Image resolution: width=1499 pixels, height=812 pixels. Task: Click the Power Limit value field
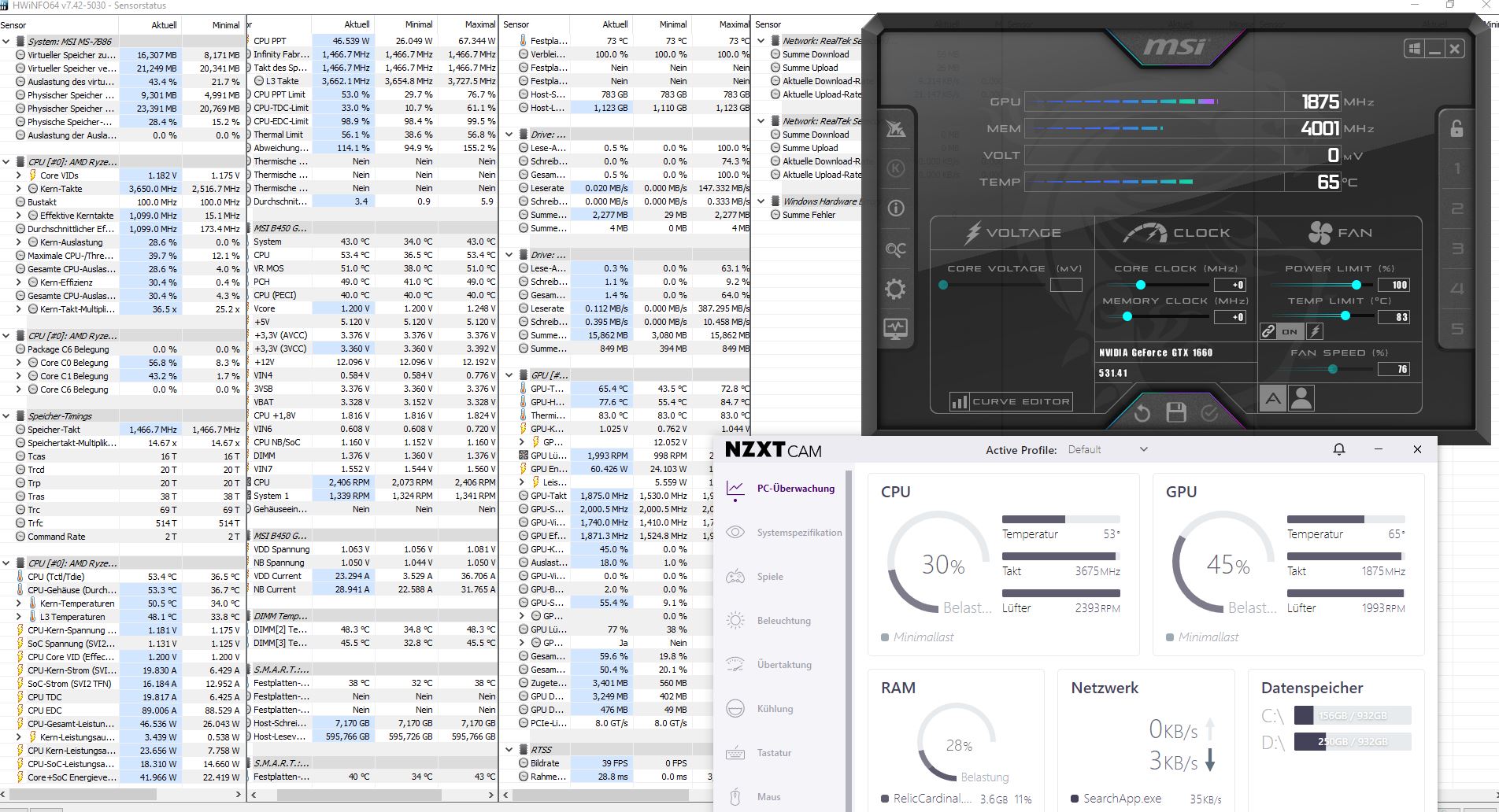point(1394,285)
